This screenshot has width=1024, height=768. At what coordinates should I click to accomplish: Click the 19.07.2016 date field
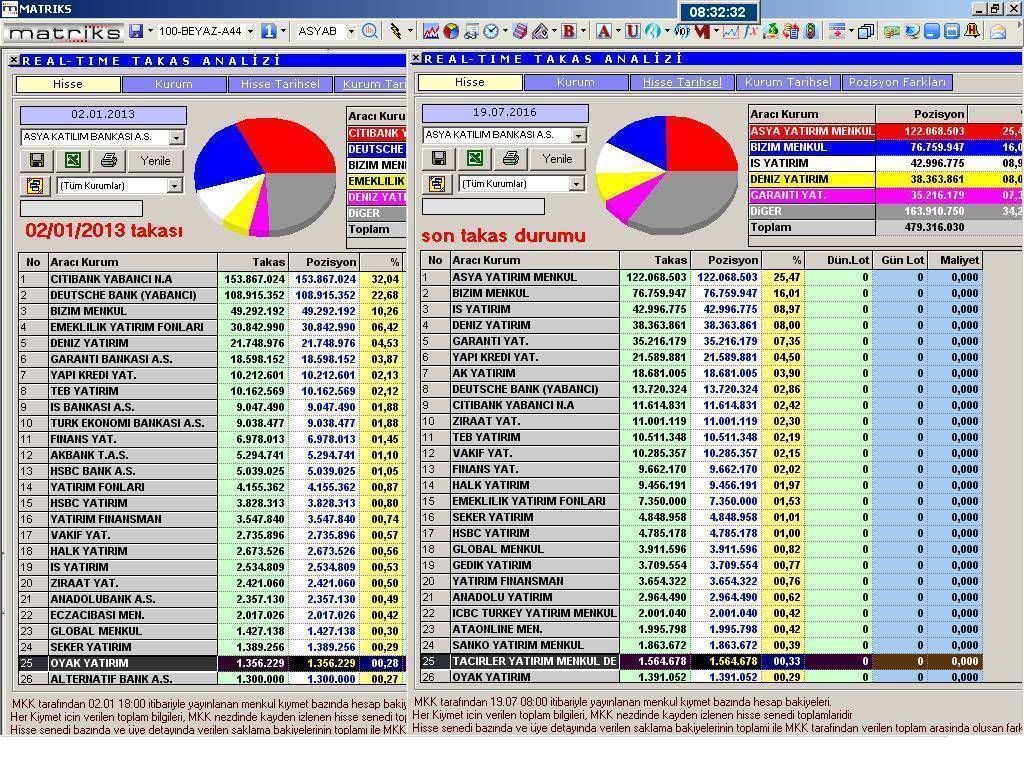pos(491,113)
